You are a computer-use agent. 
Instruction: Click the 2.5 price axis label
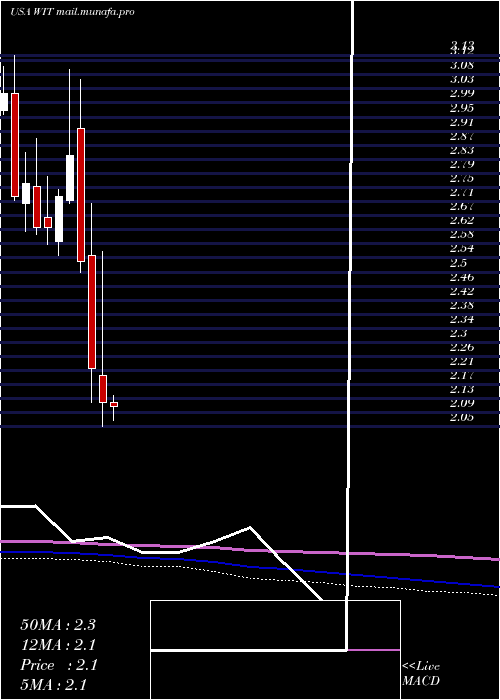(x=458, y=263)
